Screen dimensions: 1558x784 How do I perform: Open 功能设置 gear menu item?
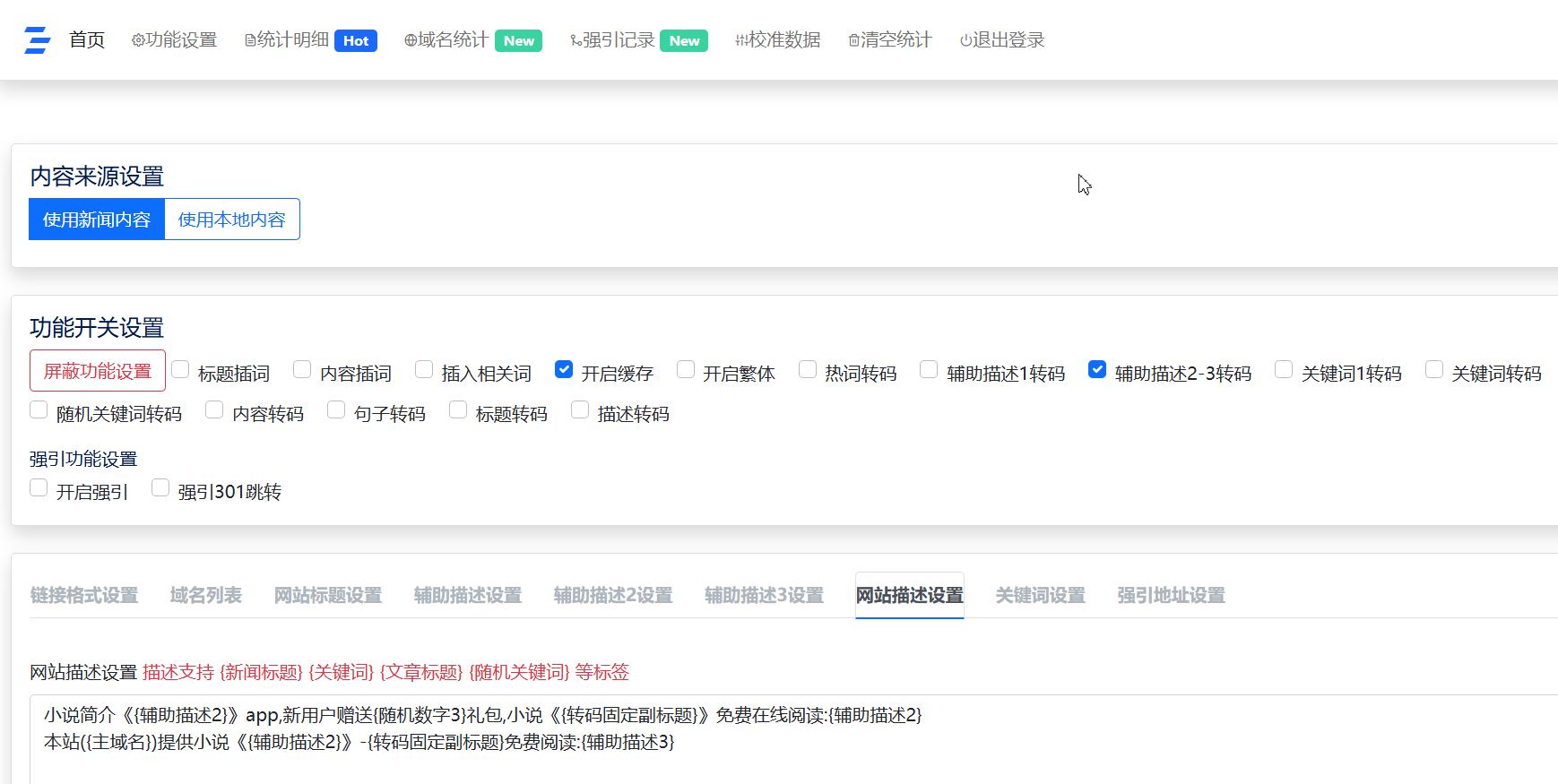tap(174, 40)
